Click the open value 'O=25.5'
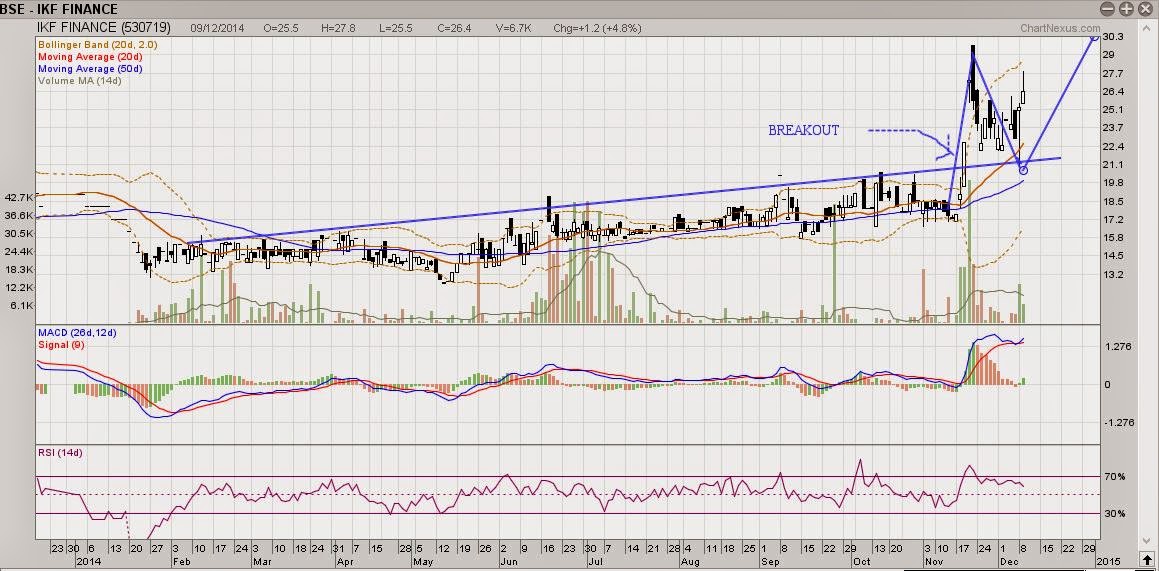1159x571 pixels. (281, 28)
